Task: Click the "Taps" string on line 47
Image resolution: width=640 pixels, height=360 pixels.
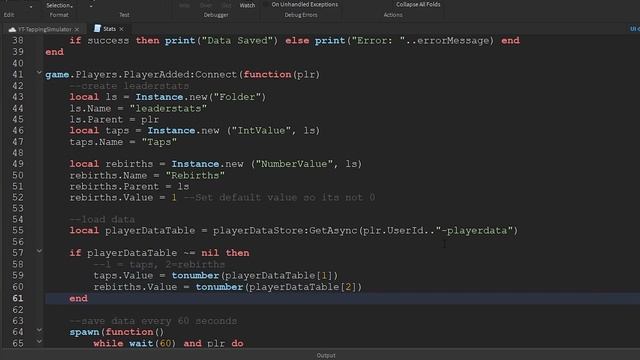Action: [x=159, y=142]
